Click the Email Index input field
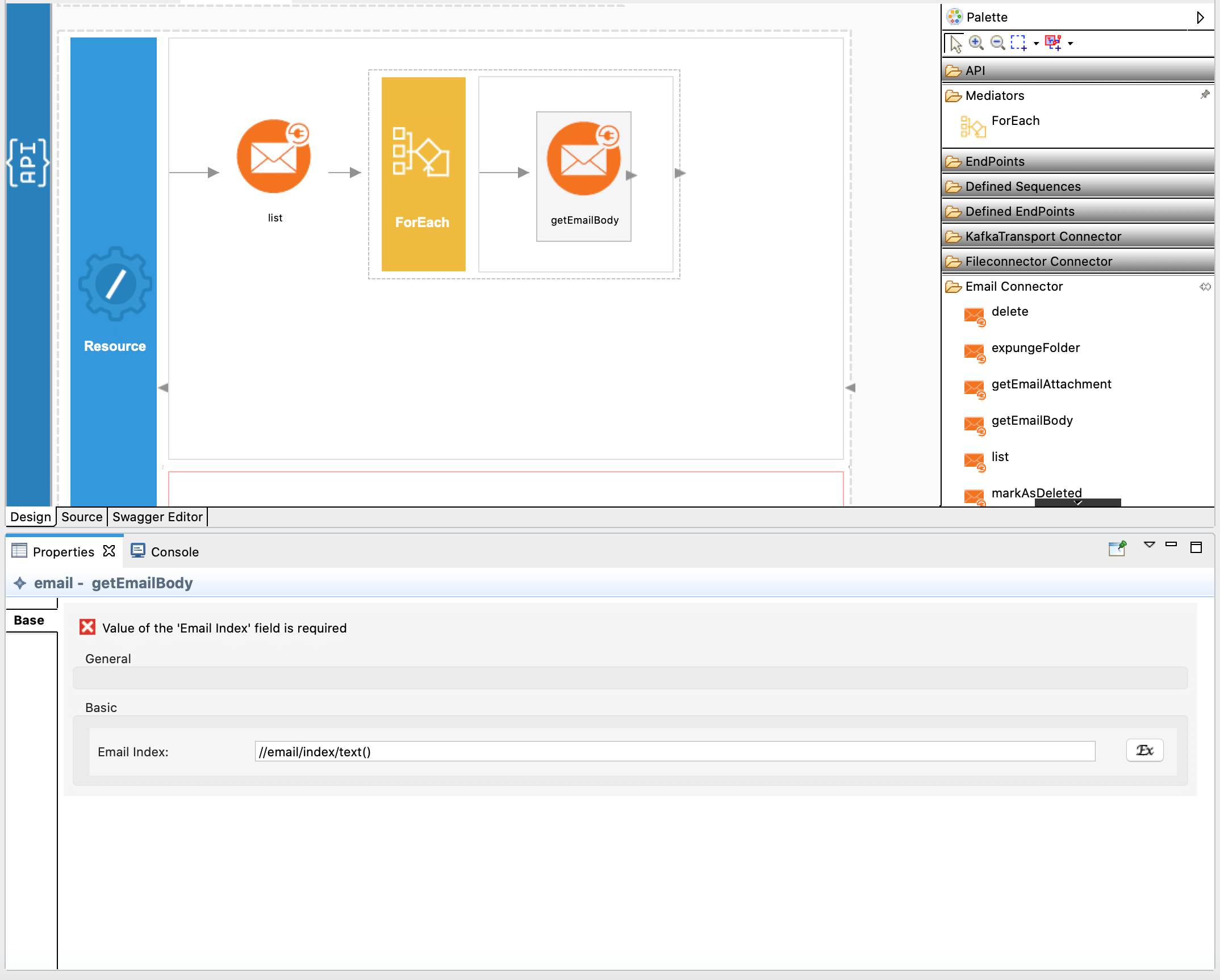This screenshot has height=980, width=1220. (x=675, y=752)
